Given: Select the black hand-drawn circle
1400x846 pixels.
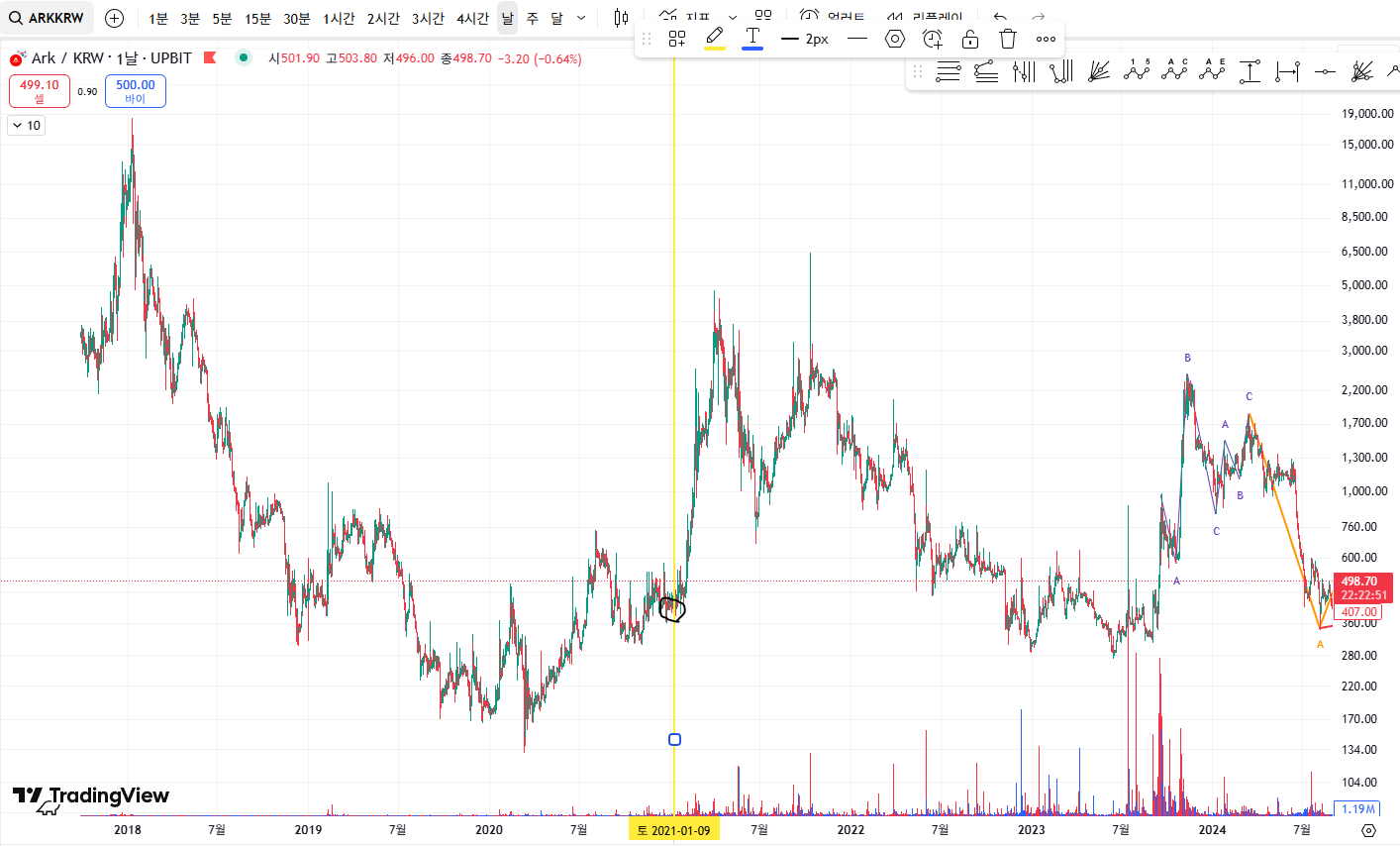Looking at the screenshot, I should point(672,609).
